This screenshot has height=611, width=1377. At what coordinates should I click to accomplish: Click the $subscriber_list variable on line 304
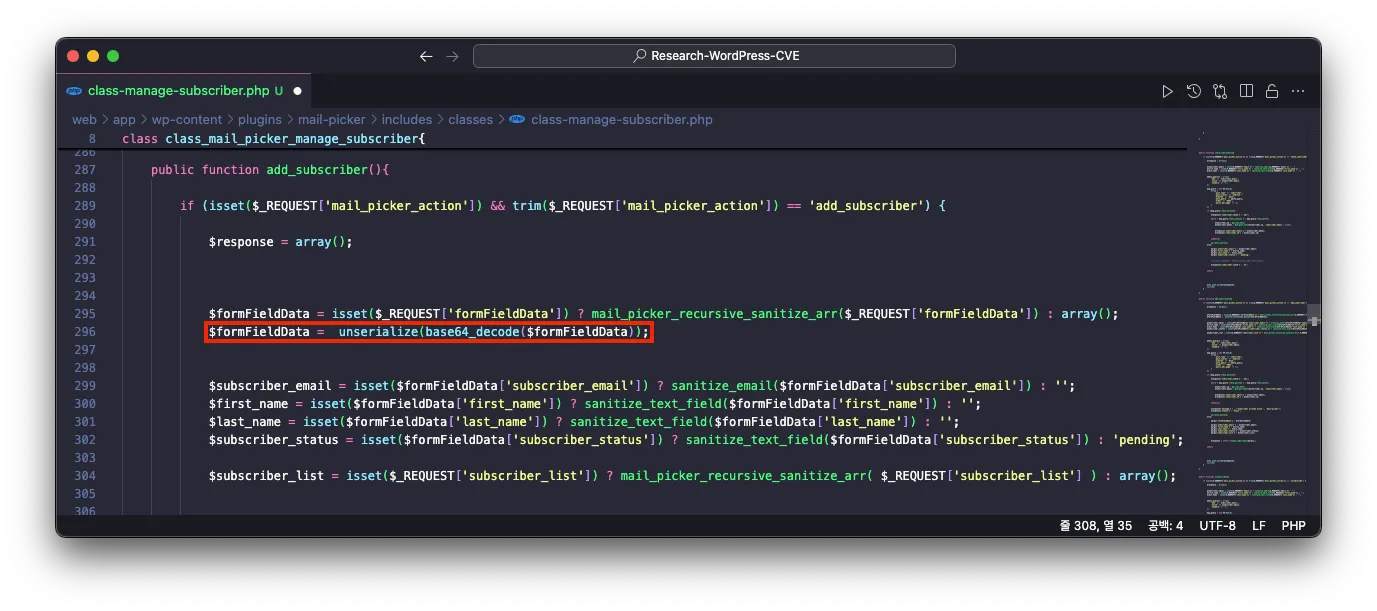(x=266, y=476)
